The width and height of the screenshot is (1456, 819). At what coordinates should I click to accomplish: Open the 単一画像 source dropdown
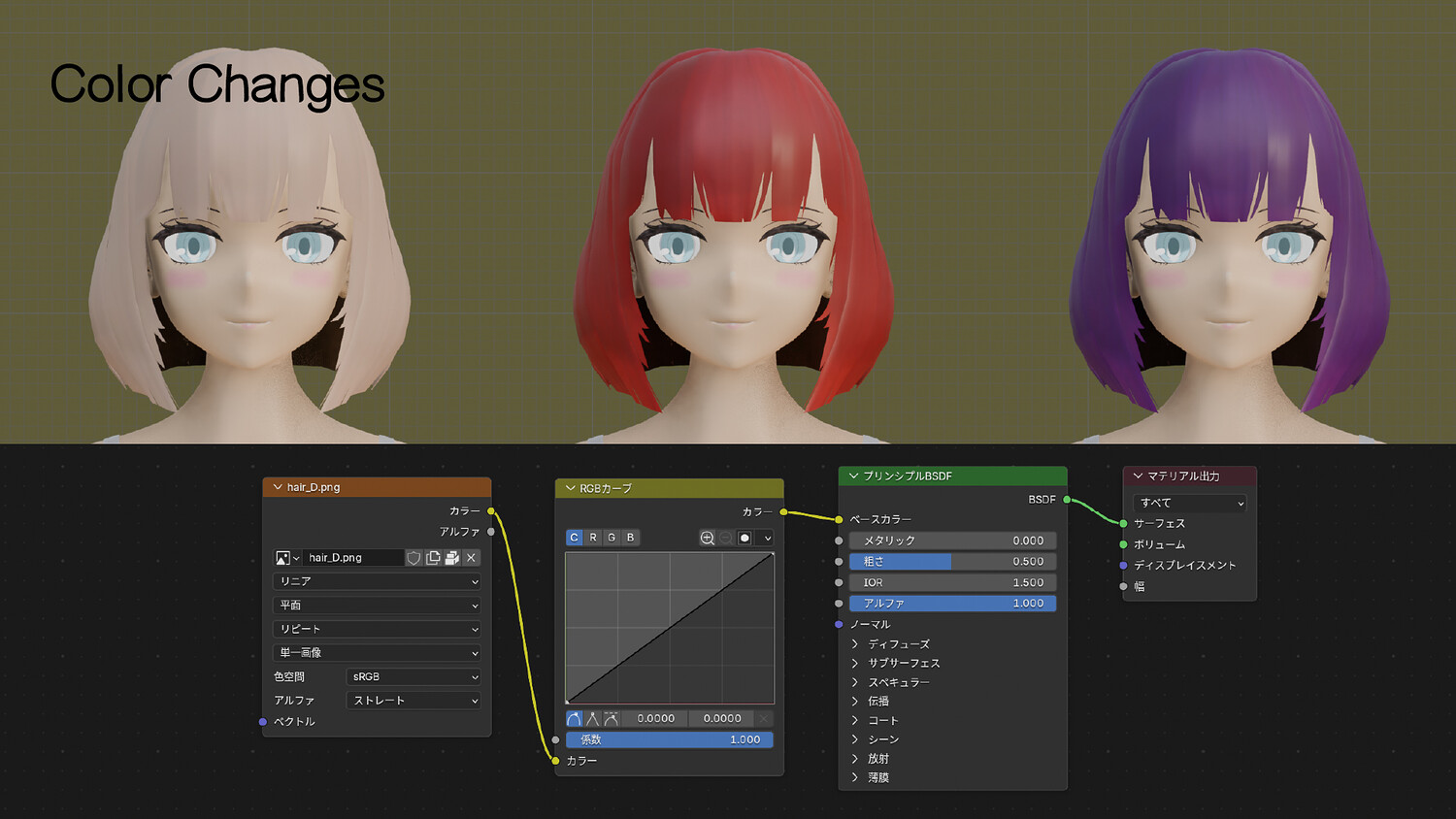(378, 653)
